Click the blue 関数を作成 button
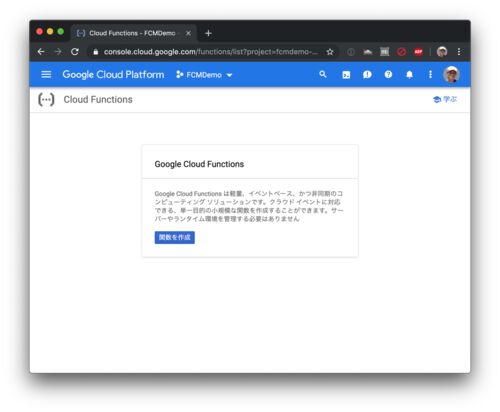 (175, 237)
